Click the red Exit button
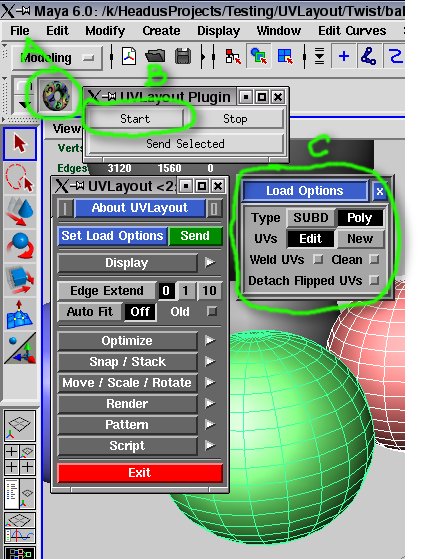 140,473
